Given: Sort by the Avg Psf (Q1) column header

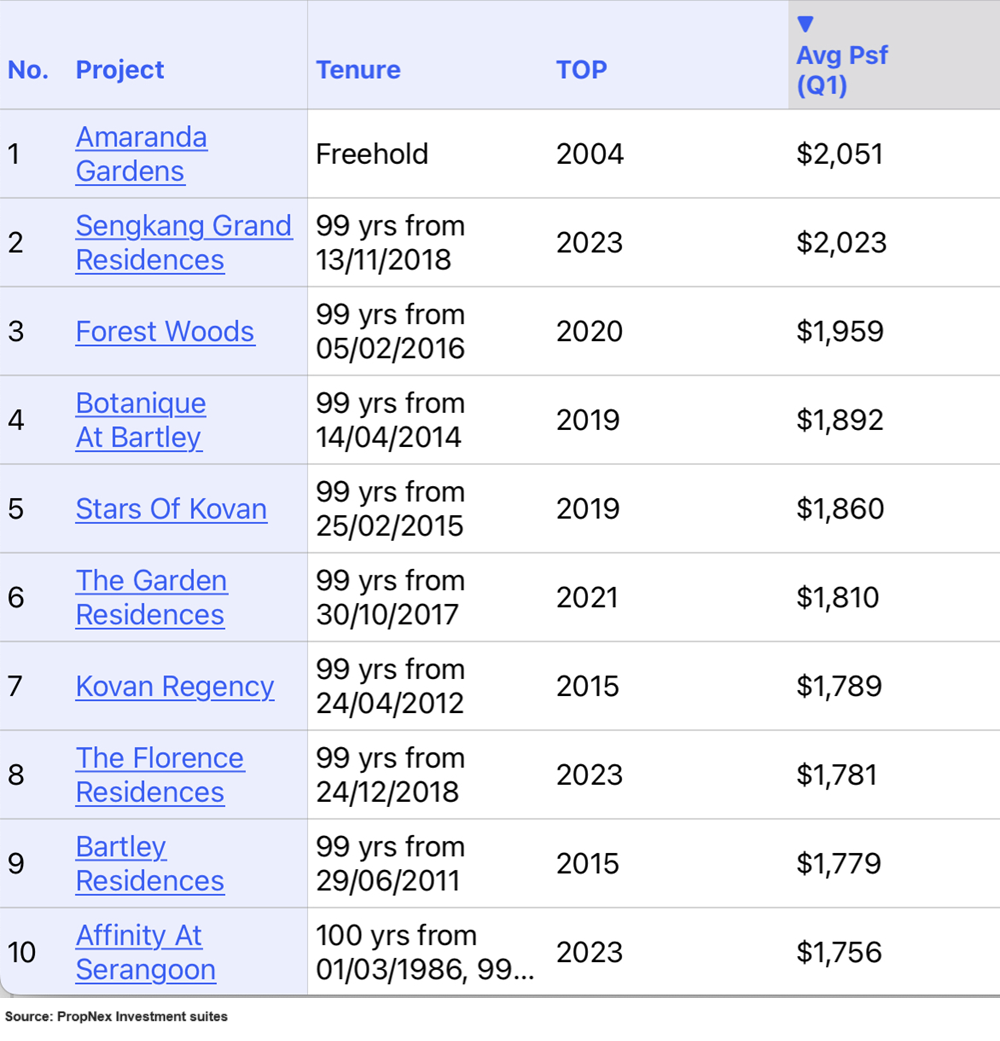Looking at the screenshot, I should pos(841,70).
